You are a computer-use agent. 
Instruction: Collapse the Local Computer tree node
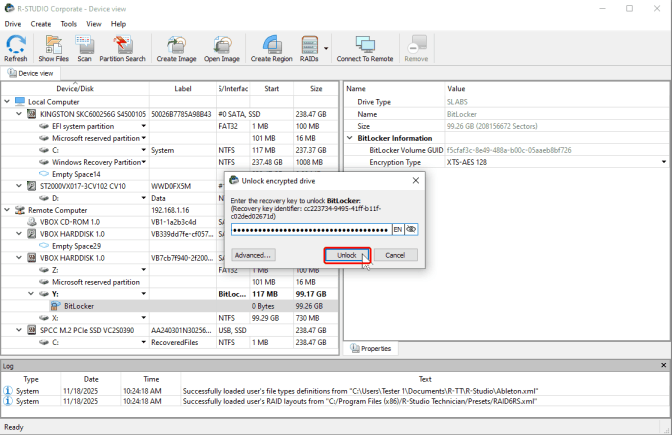tap(8, 102)
